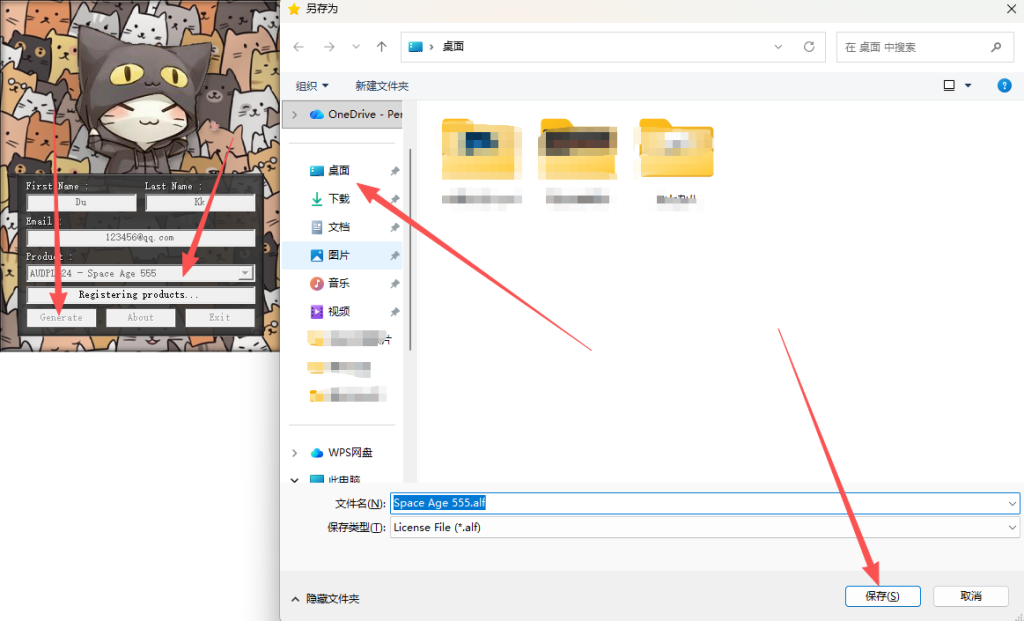Collapse folders via 隐藏文件夹
Viewport: 1024px width, 621px height.
325,598
